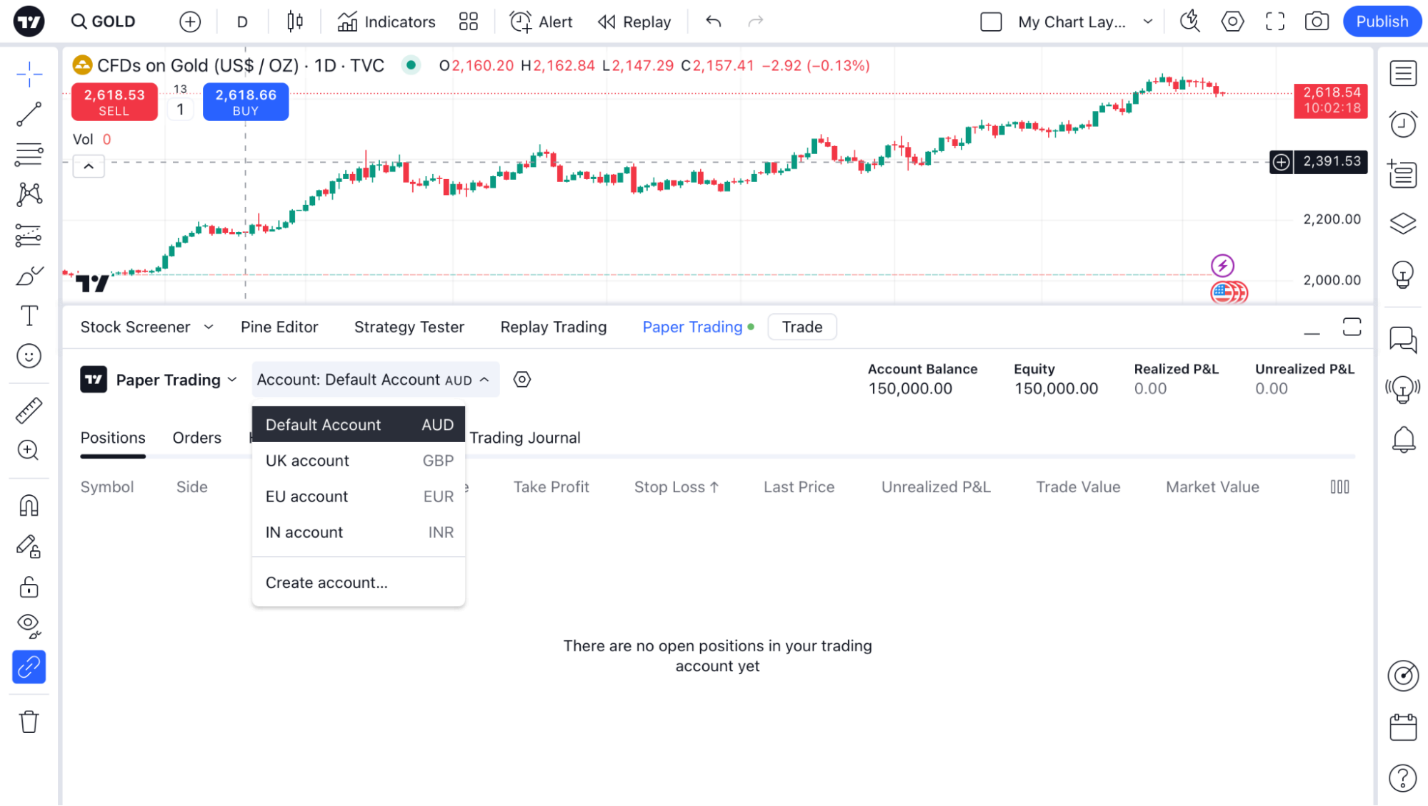The height and width of the screenshot is (806, 1428).
Task: Click the red SELL price button
Action: tap(114, 102)
